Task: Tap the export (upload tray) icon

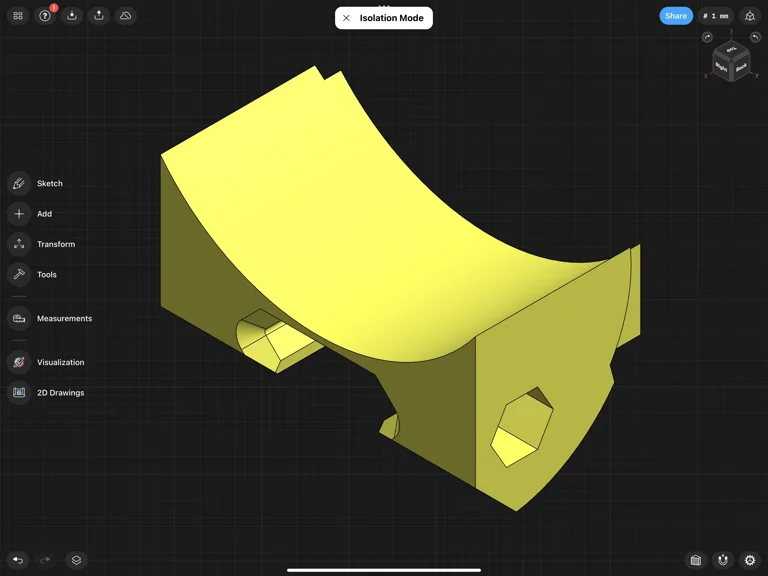Action: pos(99,16)
